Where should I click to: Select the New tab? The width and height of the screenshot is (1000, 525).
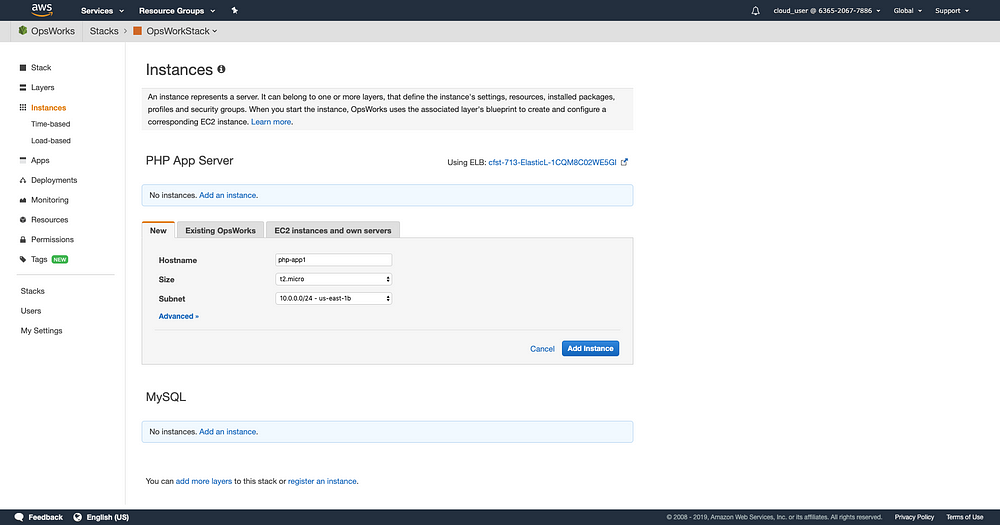click(x=158, y=230)
